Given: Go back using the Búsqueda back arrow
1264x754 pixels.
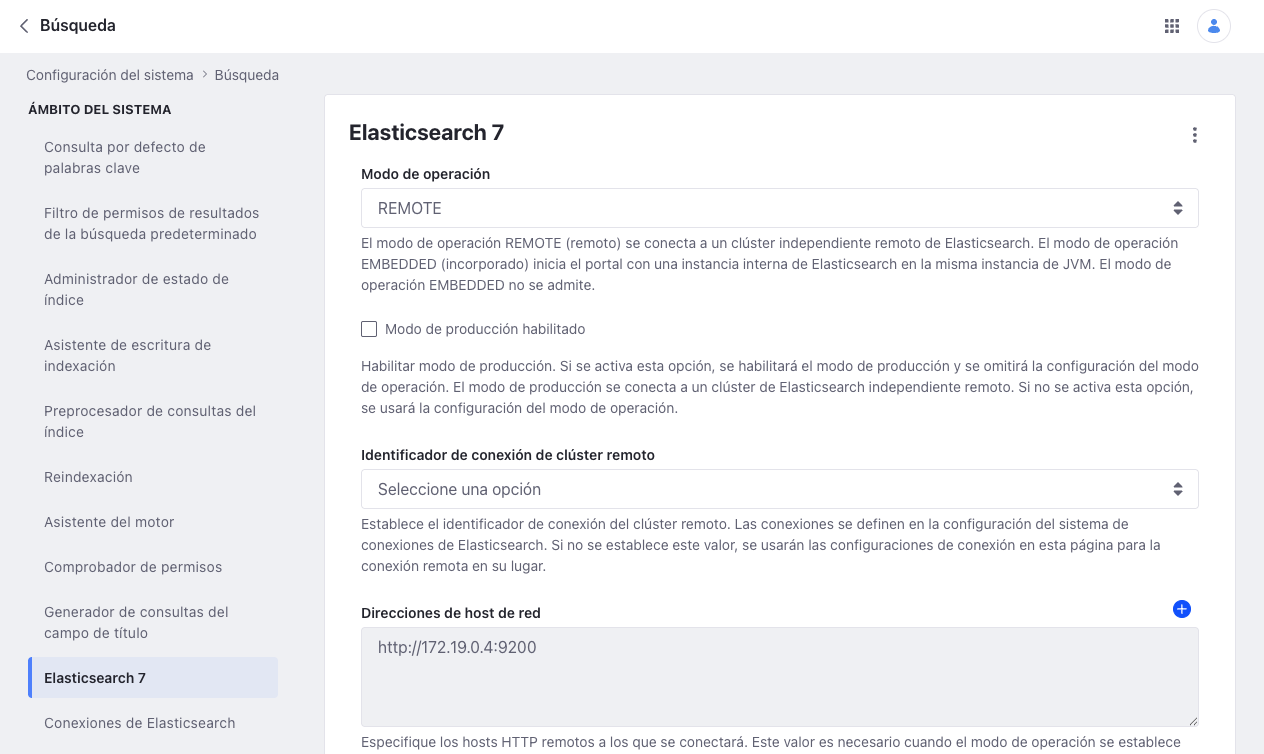Looking at the screenshot, I should click(24, 26).
